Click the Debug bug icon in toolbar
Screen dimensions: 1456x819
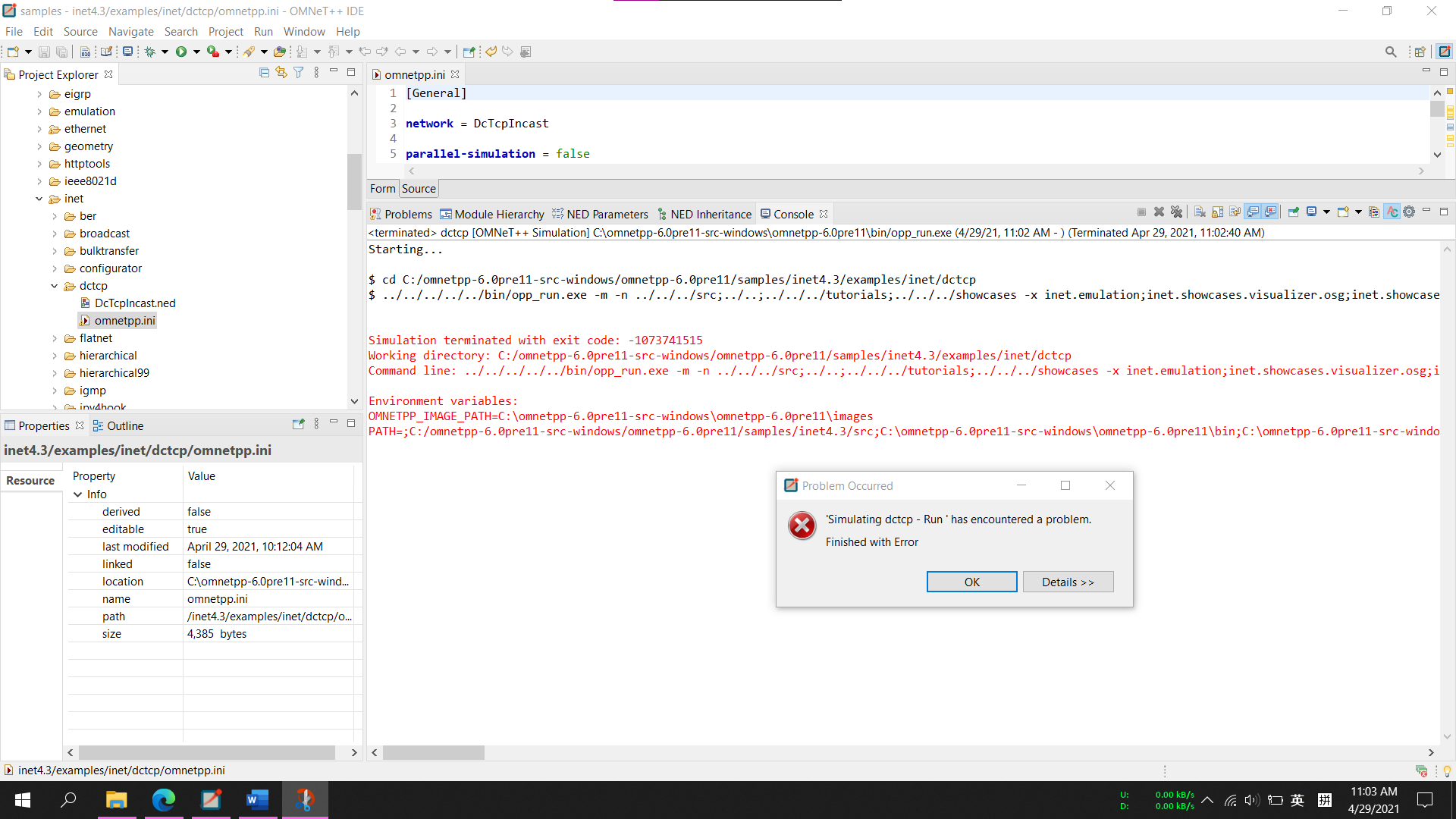[x=149, y=52]
